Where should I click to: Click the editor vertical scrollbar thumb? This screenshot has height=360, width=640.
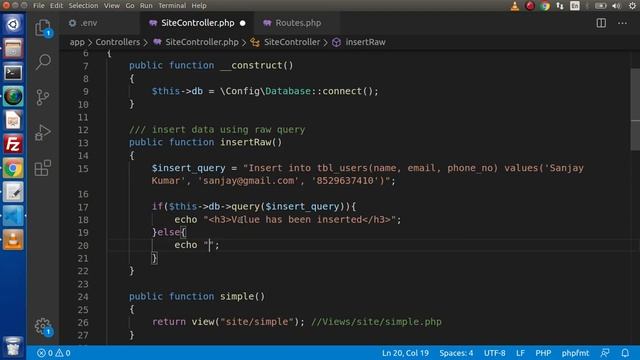coord(635,109)
